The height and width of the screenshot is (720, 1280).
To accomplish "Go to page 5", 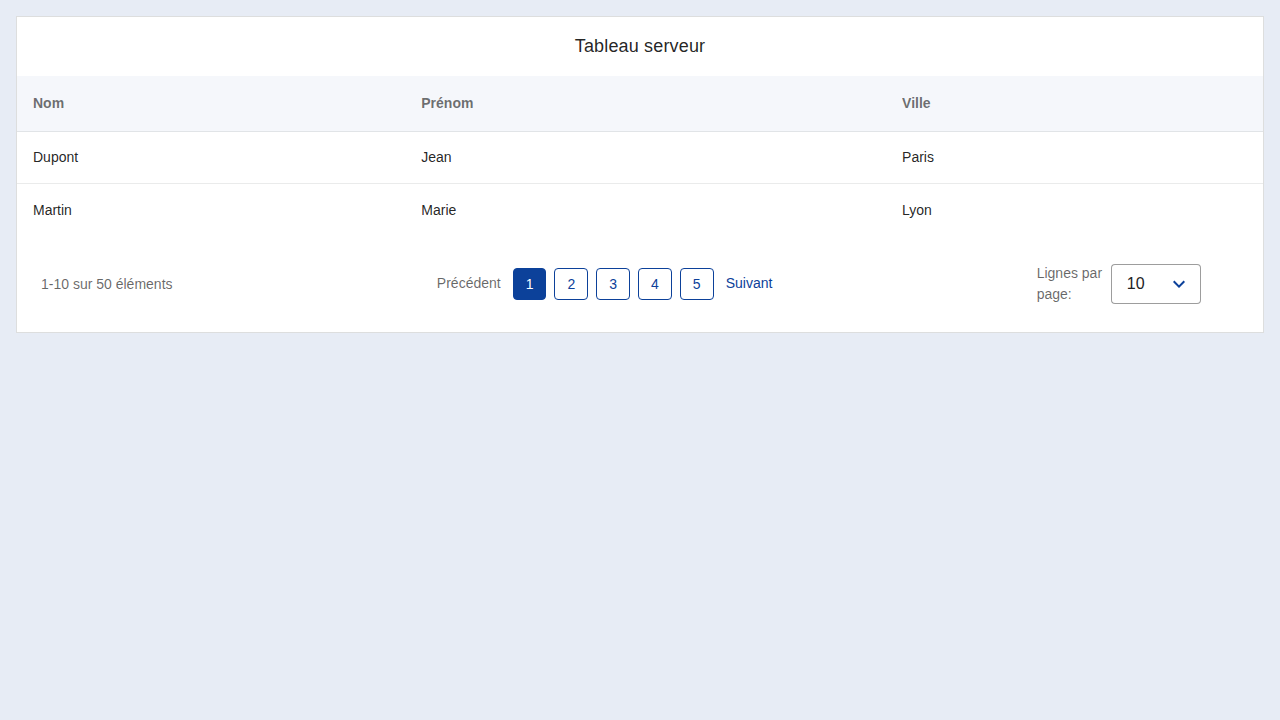I will click(697, 284).
